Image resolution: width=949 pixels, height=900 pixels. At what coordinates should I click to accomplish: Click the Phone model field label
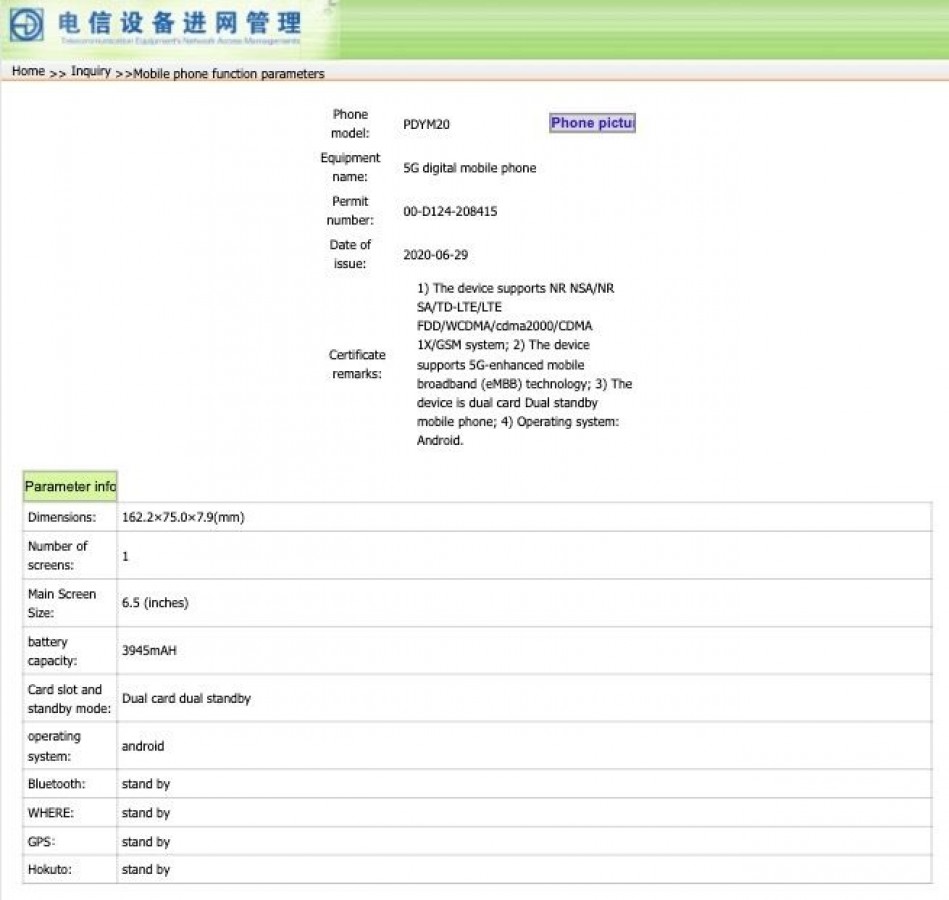click(350, 124)
